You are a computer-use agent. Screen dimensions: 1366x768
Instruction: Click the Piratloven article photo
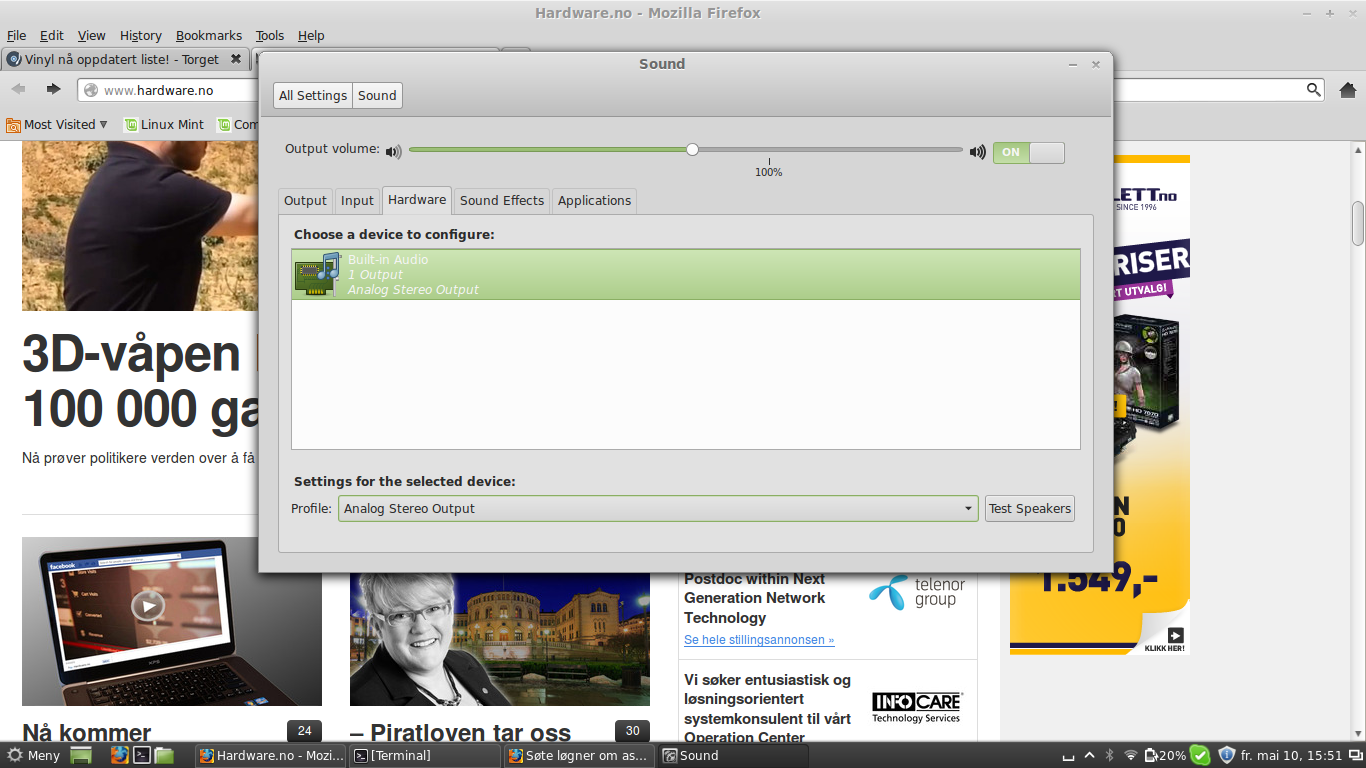click(x=500, y=639)
